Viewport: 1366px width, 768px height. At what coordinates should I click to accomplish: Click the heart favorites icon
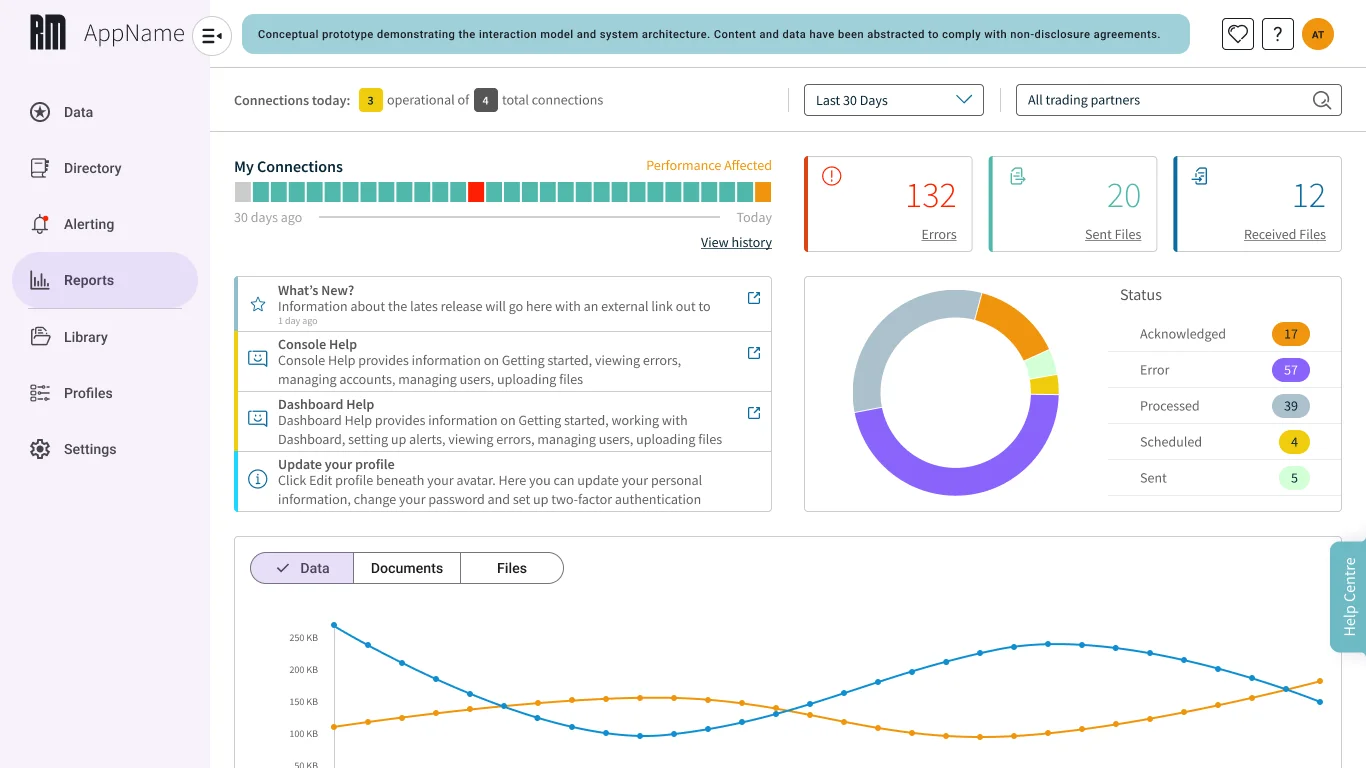[x=1238, y=34]
